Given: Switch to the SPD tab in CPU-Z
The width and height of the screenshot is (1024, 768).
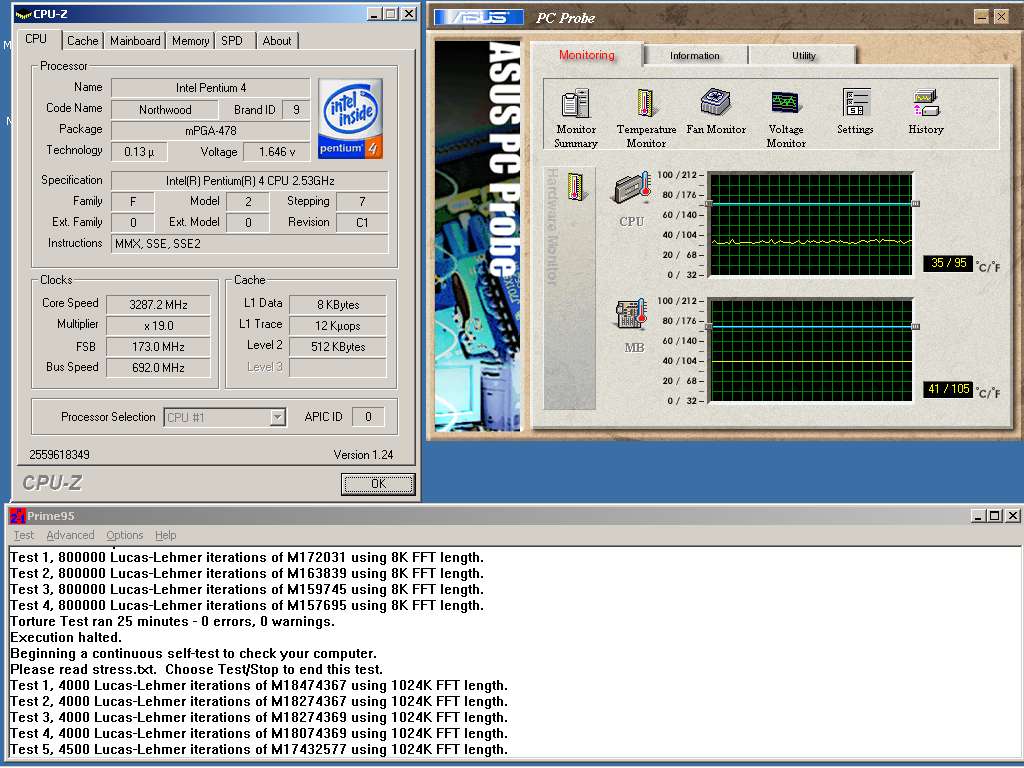Looking at the screenshot, I should [x=232, y=40].
